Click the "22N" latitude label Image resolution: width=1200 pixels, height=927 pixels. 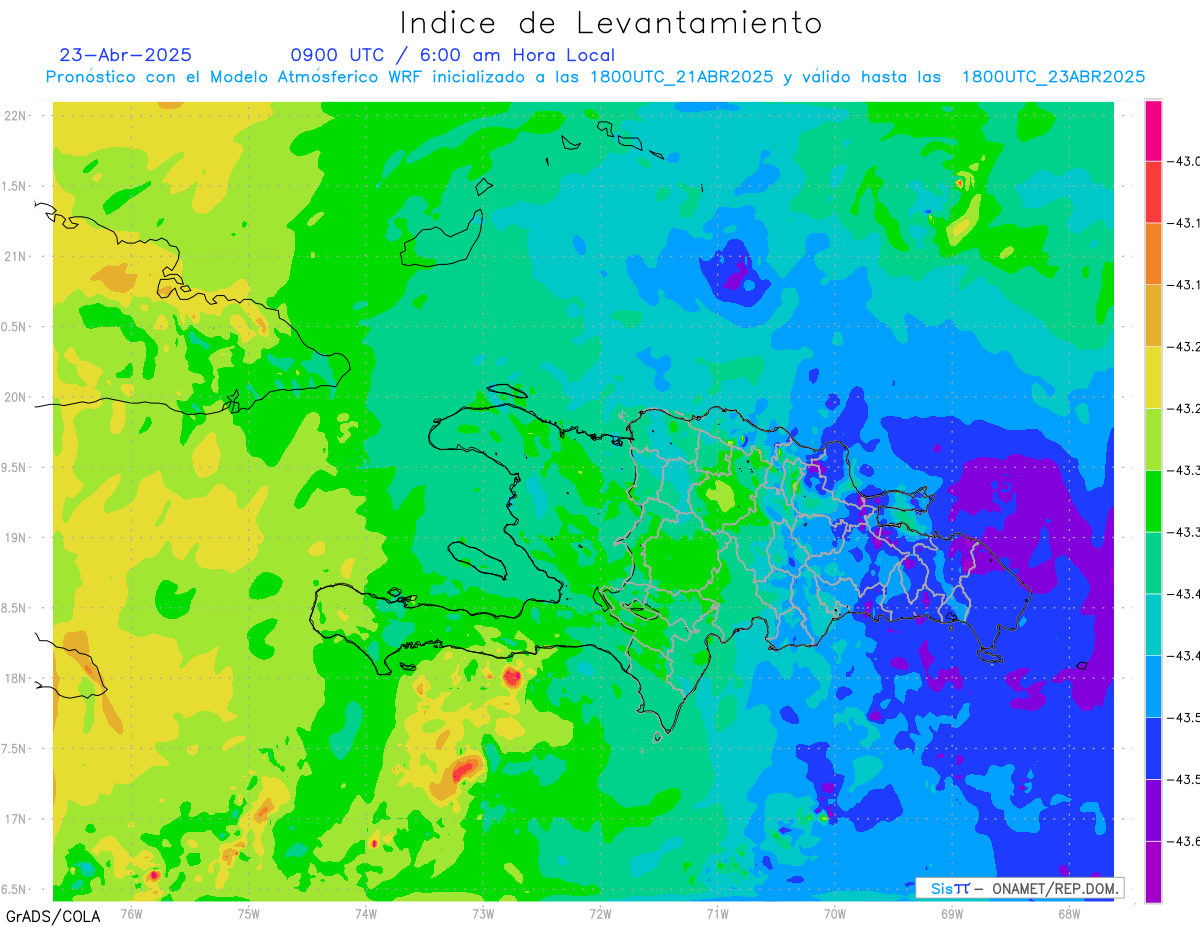(17, 116)
